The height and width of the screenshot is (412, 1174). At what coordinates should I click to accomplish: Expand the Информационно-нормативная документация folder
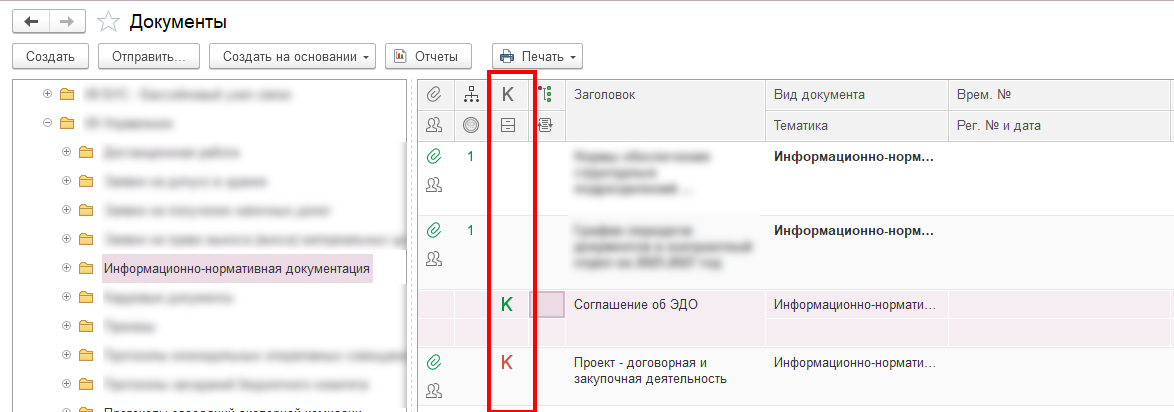click(x=67, y=268)
